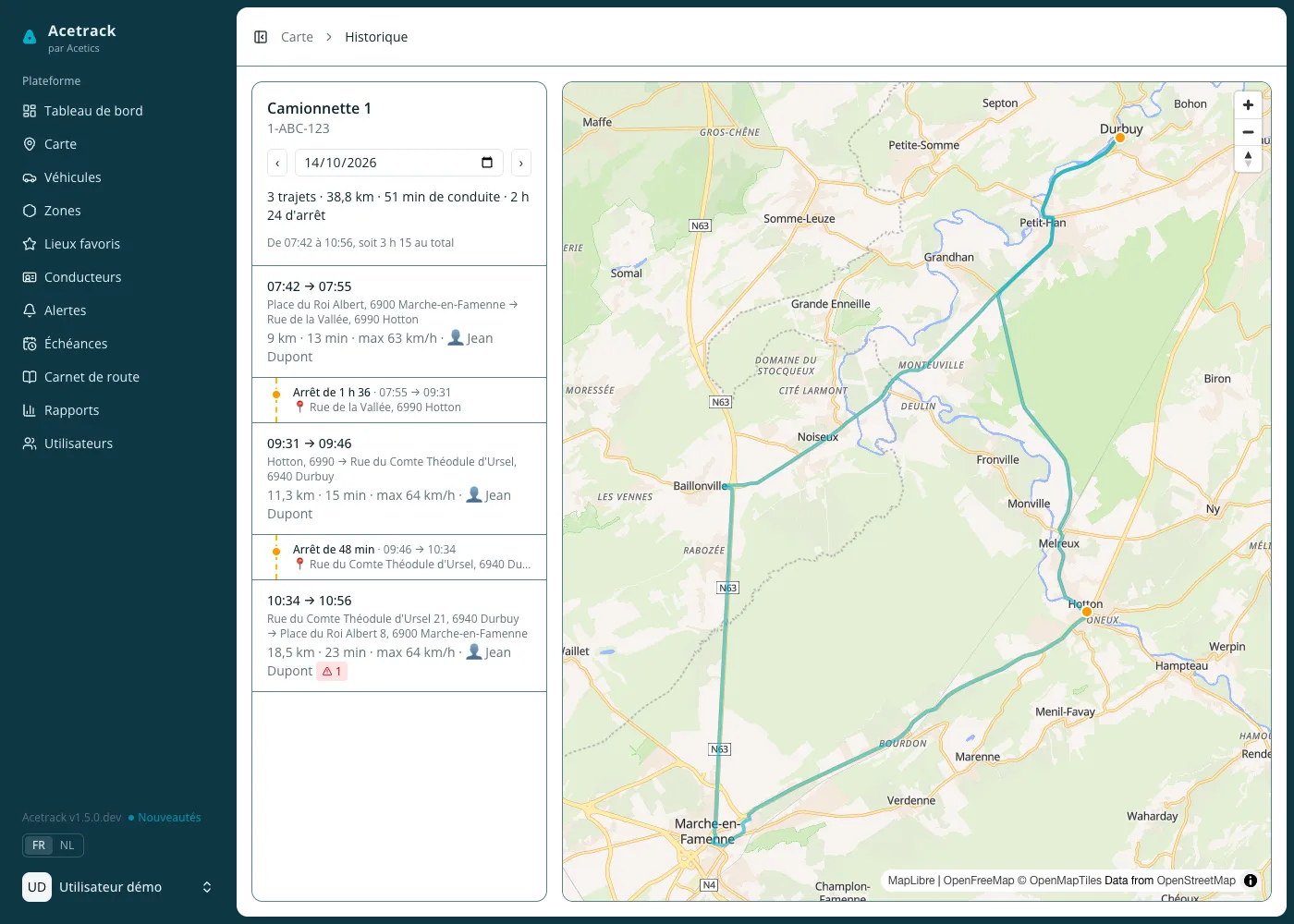
Task: Open Tableau de bord dashboard
Action: pyautogui.click(x=118, y=111)
